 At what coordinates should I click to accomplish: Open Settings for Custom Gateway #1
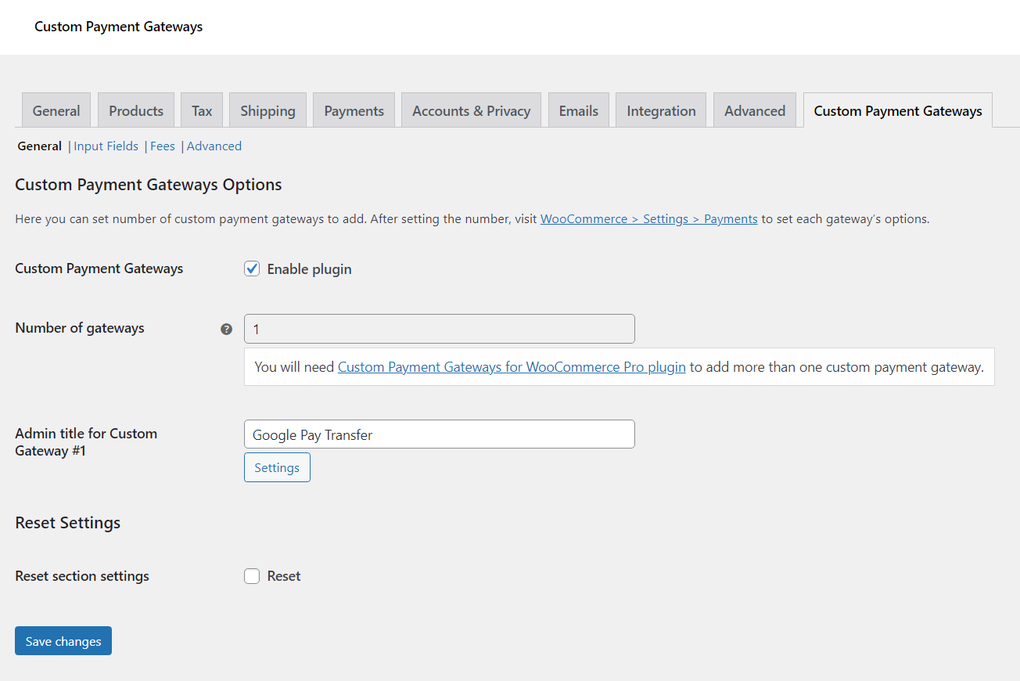[277, 467]
